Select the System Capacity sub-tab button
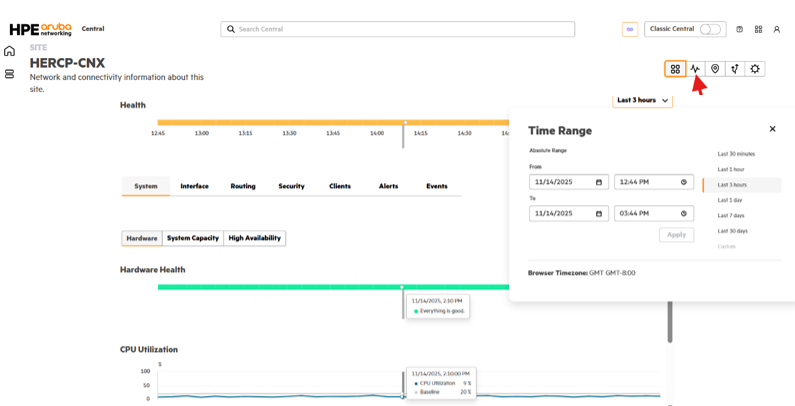The image size is (795, 406). [x=193, y=238]
